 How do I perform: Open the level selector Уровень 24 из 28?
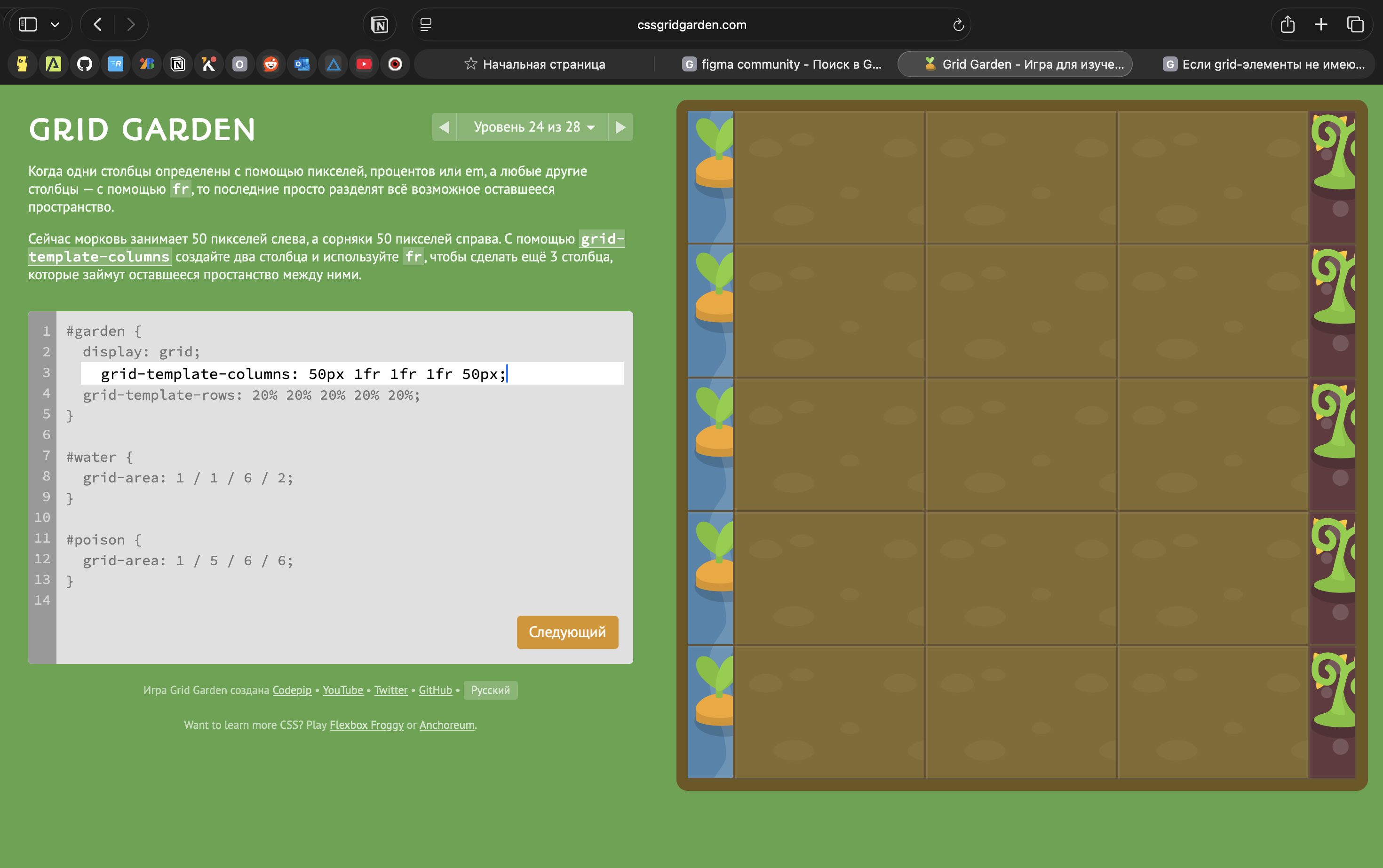pyautogui.click(x=533, y=127)
